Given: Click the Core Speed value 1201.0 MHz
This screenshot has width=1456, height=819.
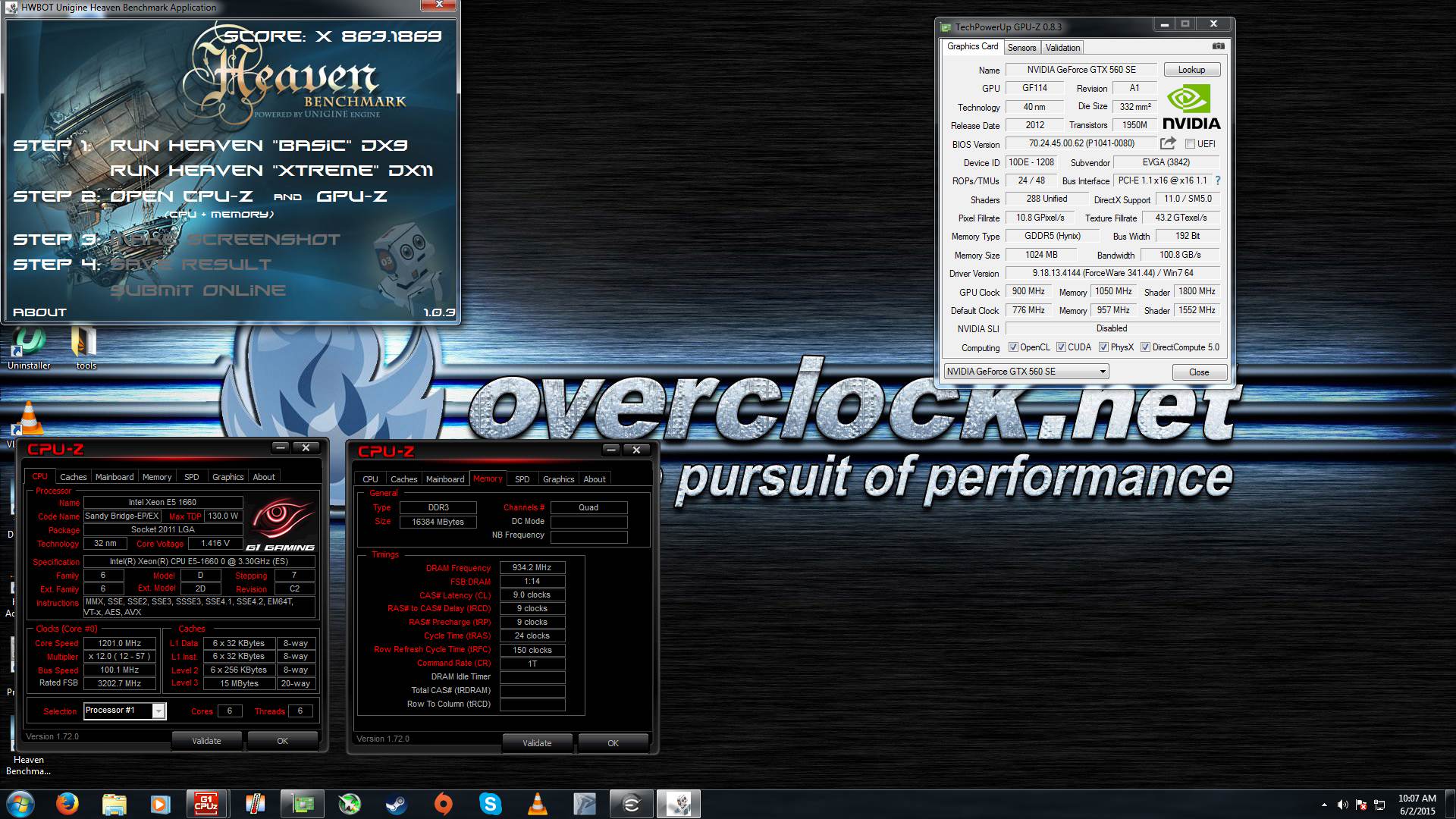Looking at the screenshot, I should [120, 643].
